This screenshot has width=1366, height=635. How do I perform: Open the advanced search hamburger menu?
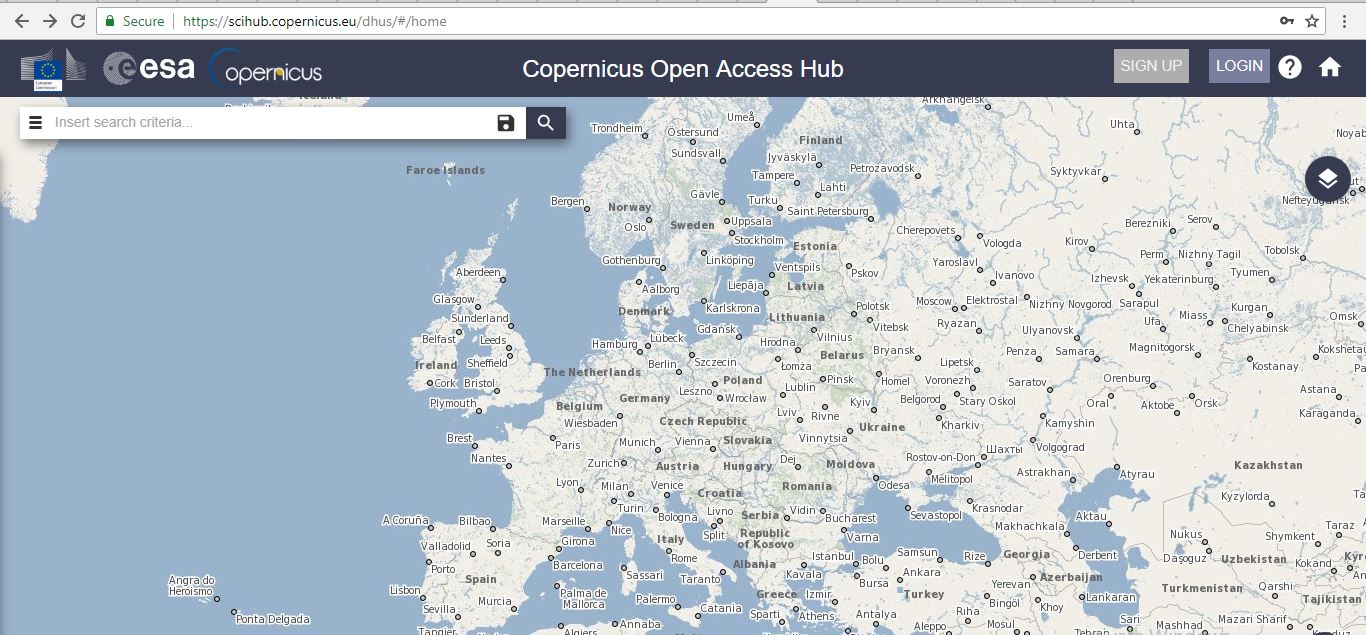[36, 123]
